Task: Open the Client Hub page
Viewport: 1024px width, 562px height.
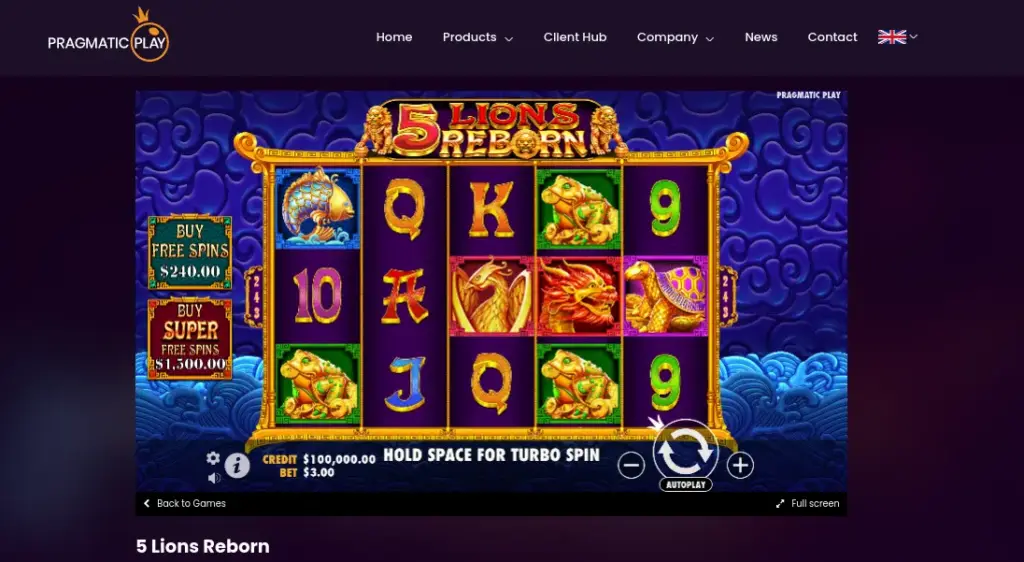Action: tap(575, 37)
